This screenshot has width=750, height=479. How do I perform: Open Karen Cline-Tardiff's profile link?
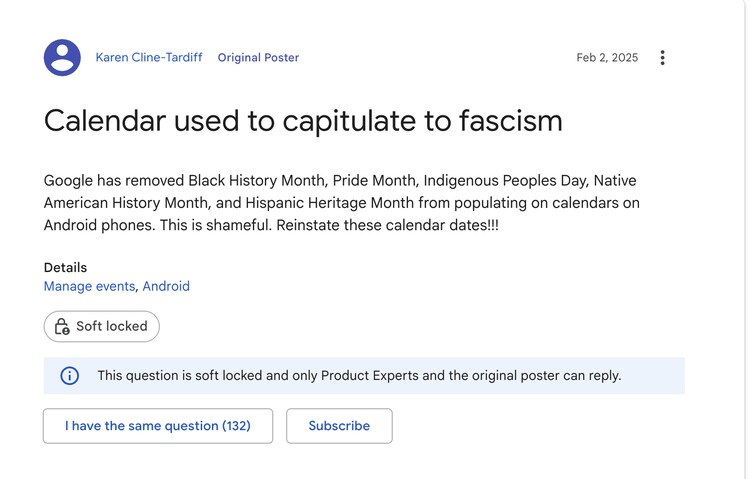[x=149, y=58]
